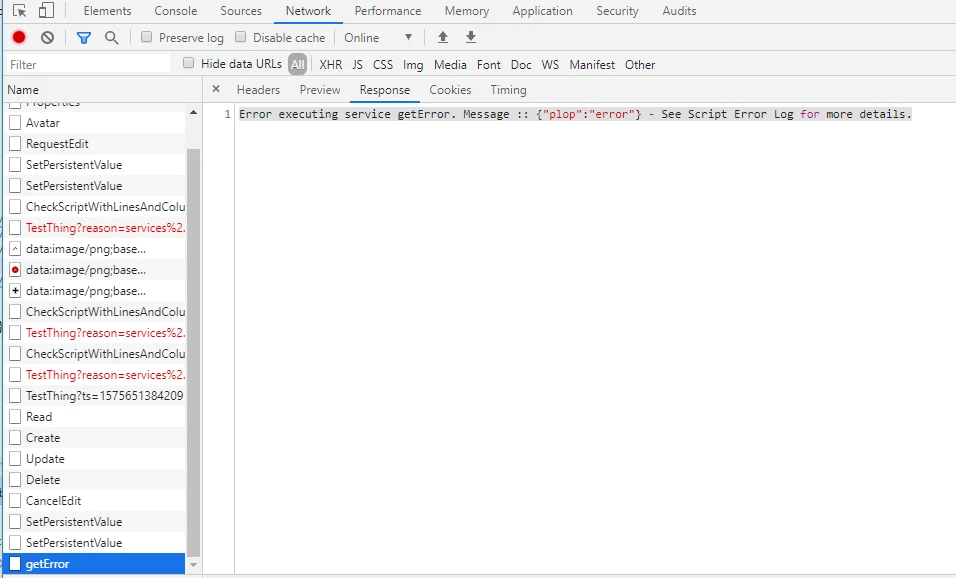Image resolution: width=956 pixels, height=578 pixels.
Task: Click into the Filter text field
Action: tap(88, 64)
